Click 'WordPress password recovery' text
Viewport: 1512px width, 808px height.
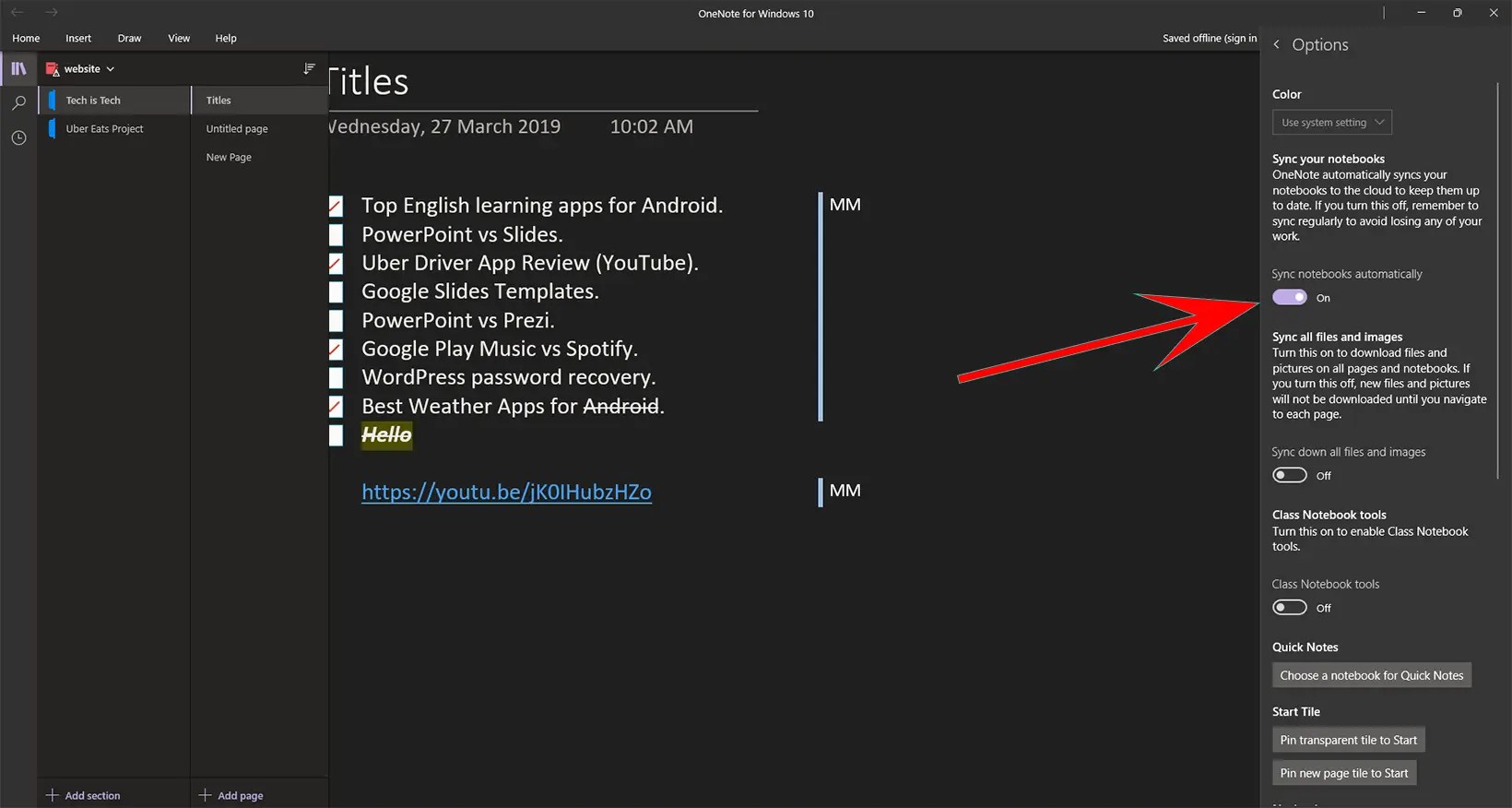point(509,377)
